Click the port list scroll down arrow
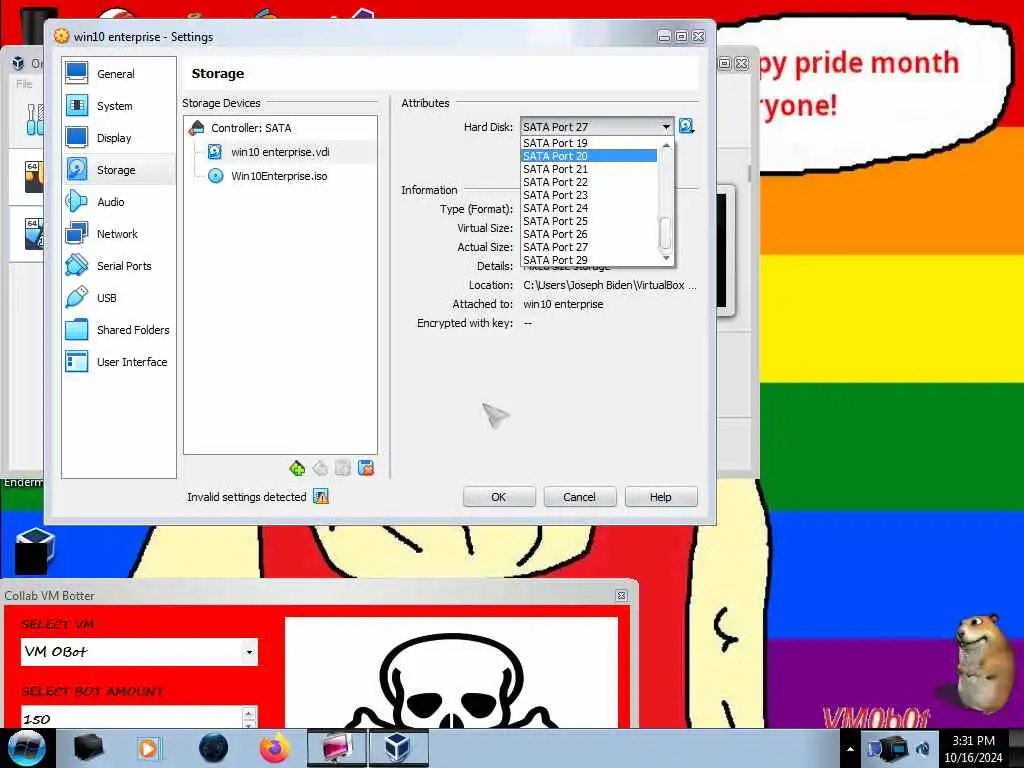This screenshot has height=768, width=1024. [665, 258]
